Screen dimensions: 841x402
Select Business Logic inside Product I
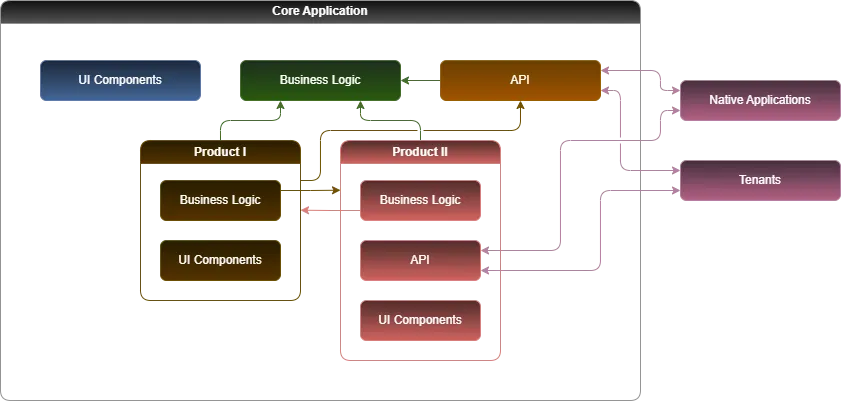[x=220, y=200]
